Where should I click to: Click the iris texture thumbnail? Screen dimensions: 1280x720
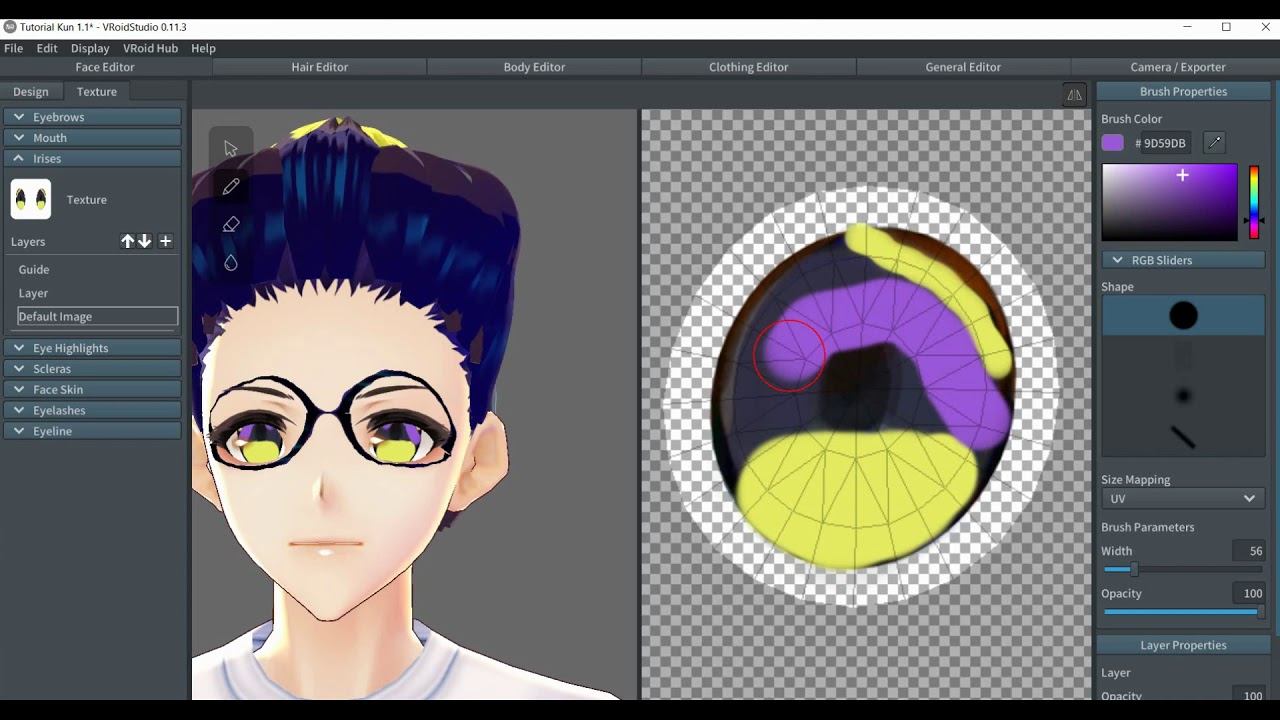click(x=31, y=199)
